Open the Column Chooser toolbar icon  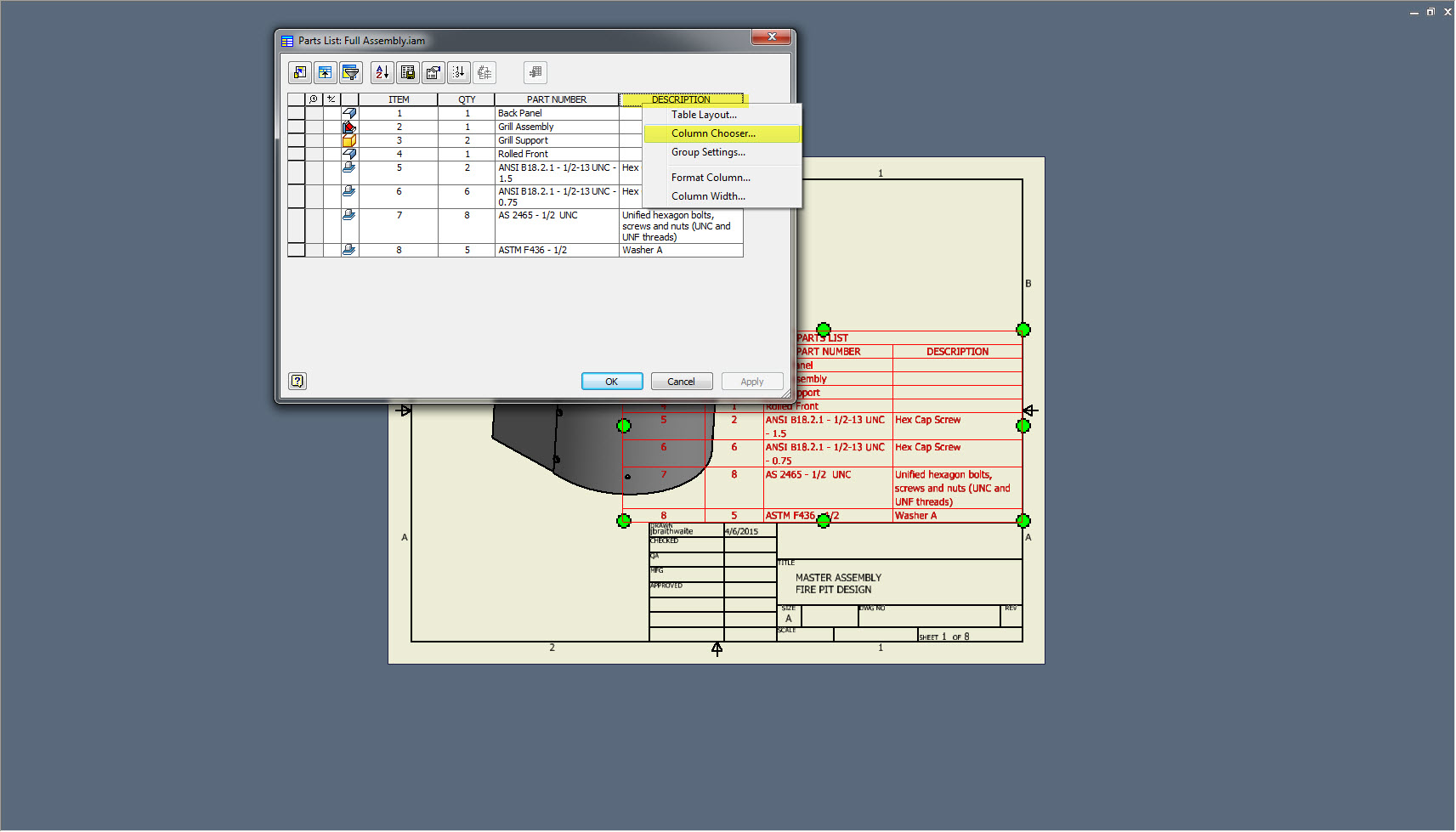299,73
